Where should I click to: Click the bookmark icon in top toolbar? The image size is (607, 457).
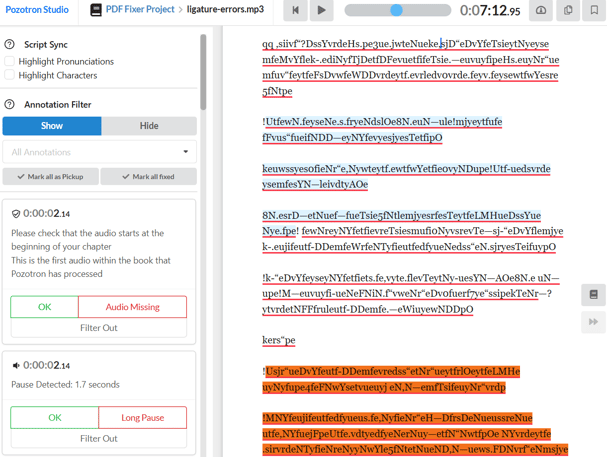pos(594,11)
